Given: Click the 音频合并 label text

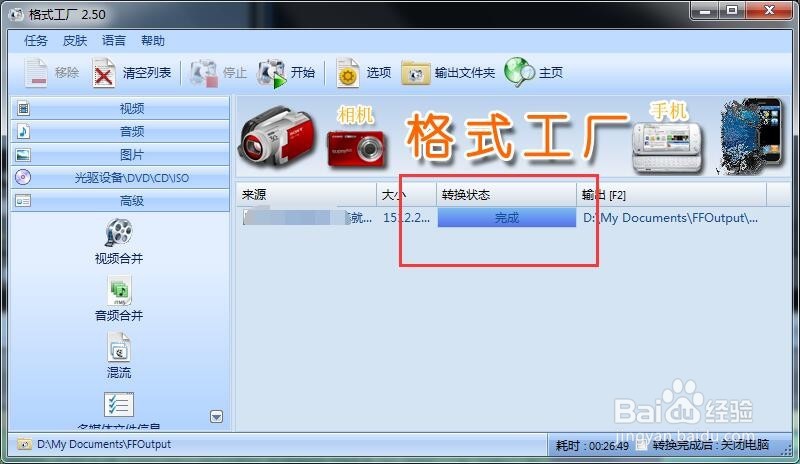Looking at the screenshot, I should 119,316.
